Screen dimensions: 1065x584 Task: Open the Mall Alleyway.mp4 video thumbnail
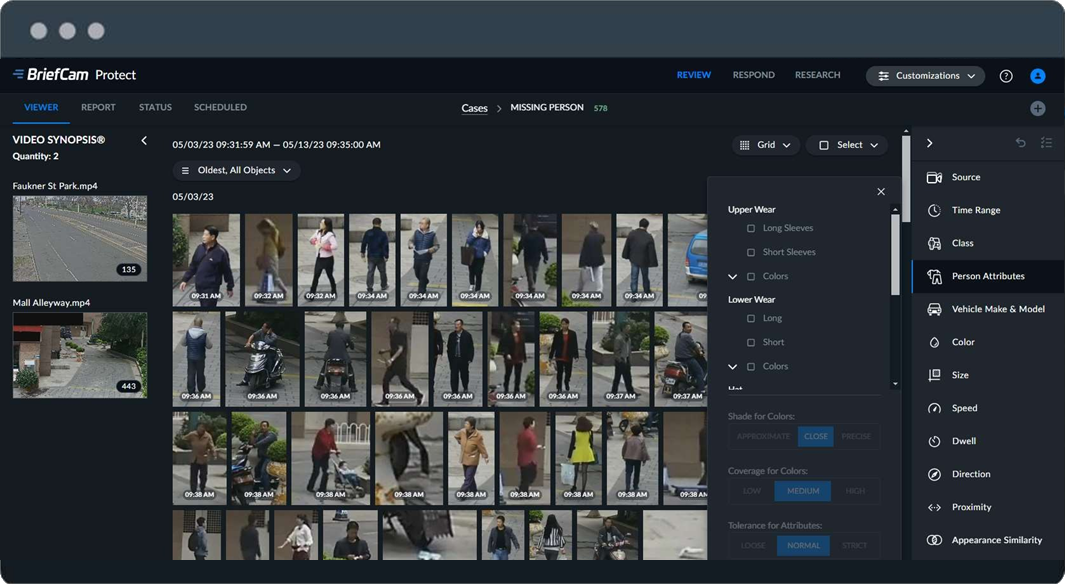coord(80,355)
